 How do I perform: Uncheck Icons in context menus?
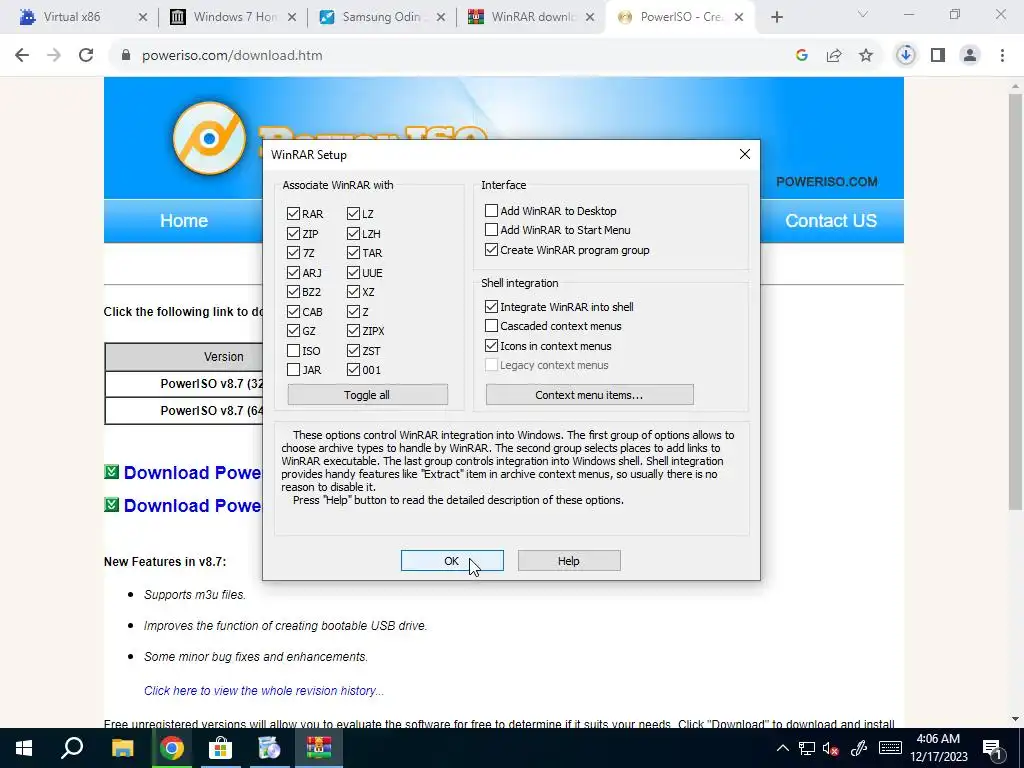click(x=491, y=345)
